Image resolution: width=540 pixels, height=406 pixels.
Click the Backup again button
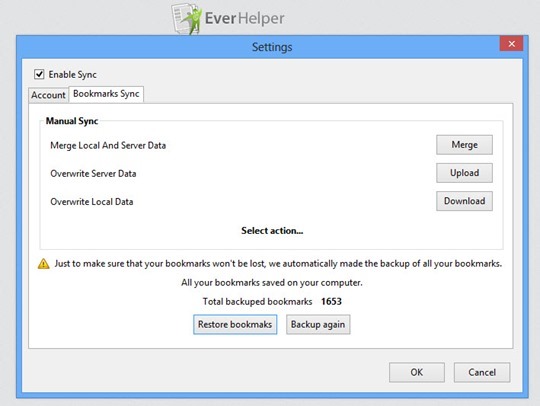pyautogui.click(x=318, y=324)
